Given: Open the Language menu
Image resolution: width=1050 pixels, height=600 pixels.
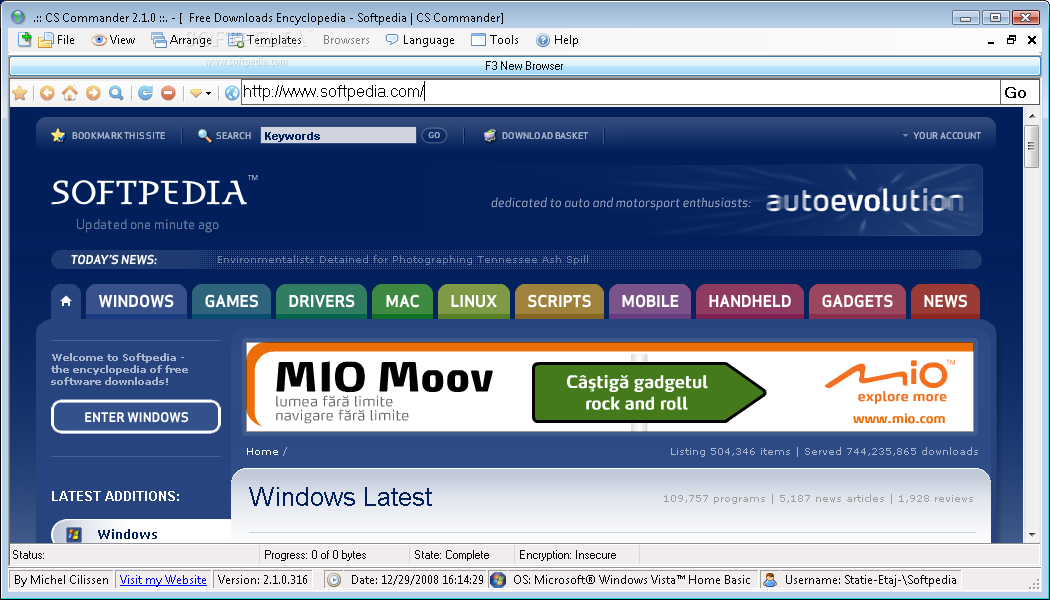Looking at the screenshot, I should click(420, 40).
